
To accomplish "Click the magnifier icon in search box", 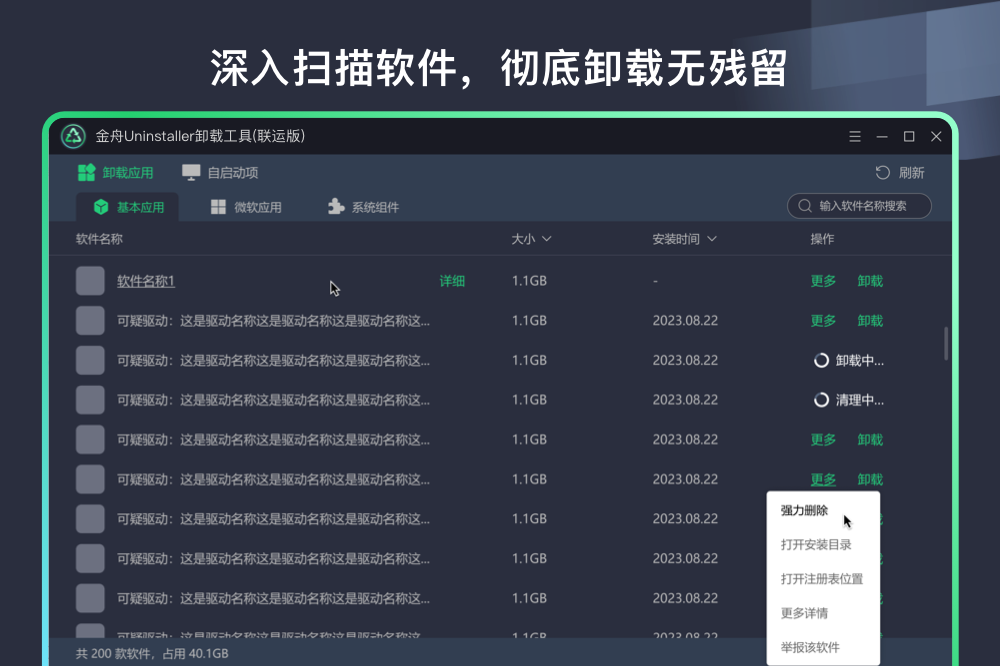I will pos(805,206).
